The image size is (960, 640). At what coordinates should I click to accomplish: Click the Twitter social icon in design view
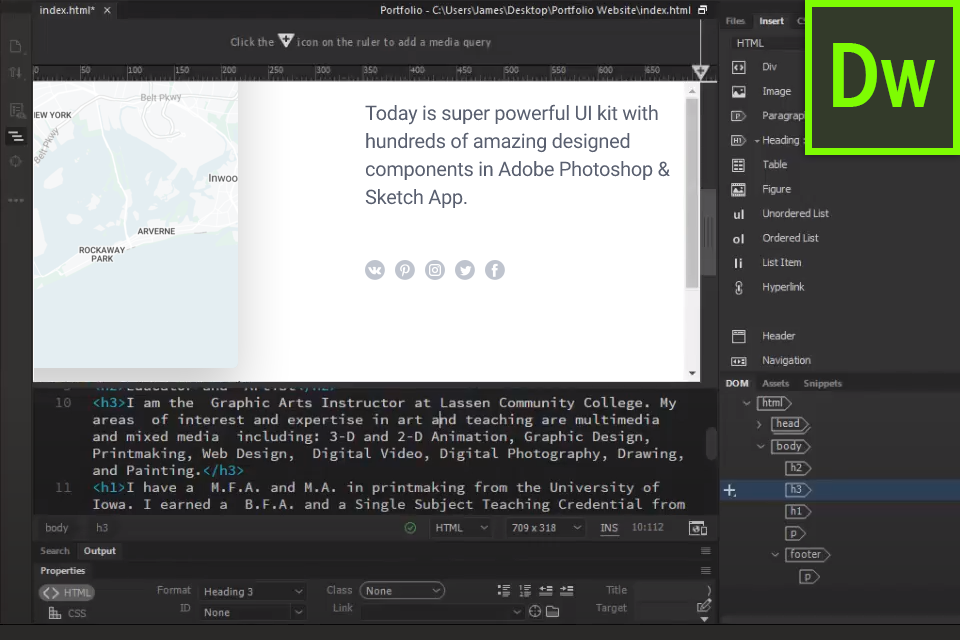pos(464,269)
